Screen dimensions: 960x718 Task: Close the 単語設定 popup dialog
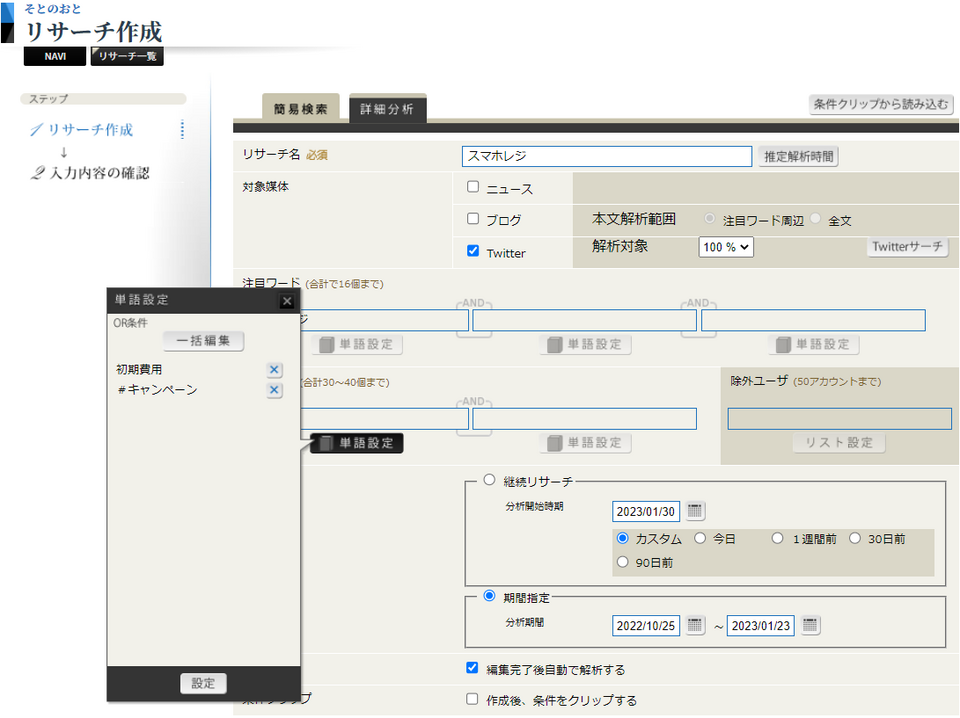[x=287, y=301]
